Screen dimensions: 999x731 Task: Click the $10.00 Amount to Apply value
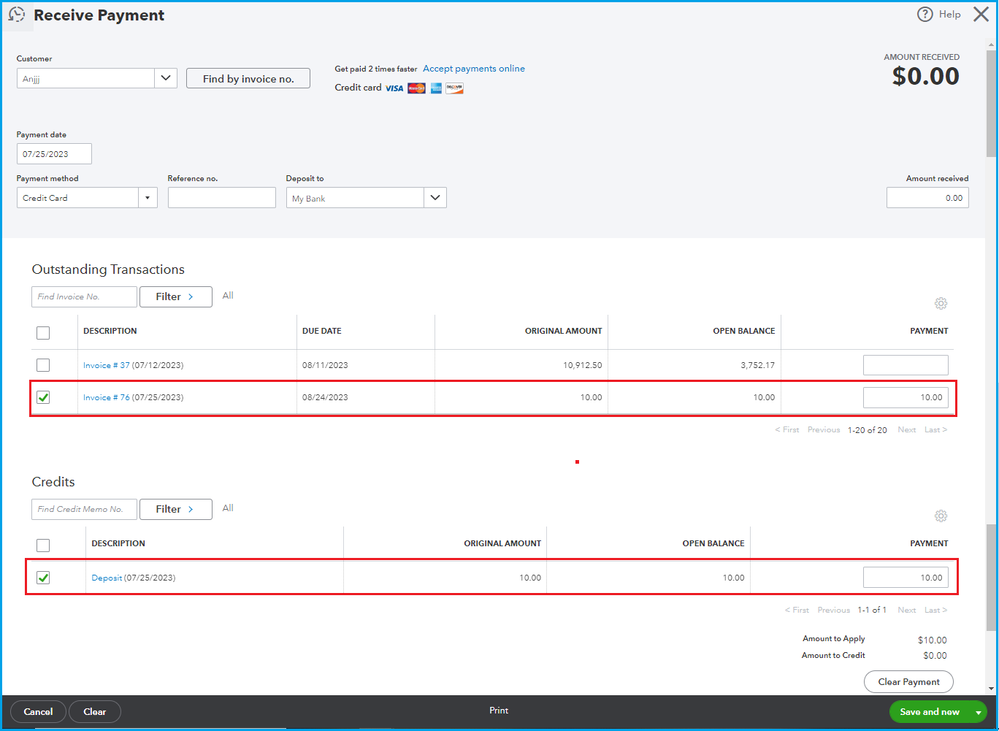pyautogui.click(x=932, y=640)
